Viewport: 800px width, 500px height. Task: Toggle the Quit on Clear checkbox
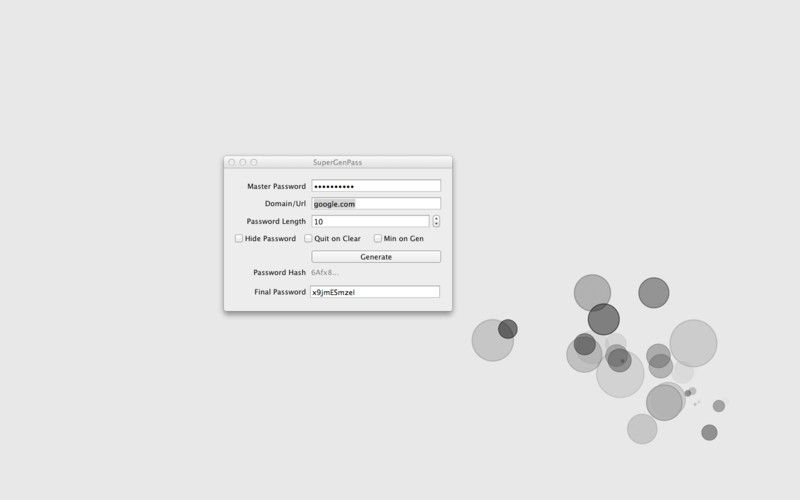click(308, 238)
